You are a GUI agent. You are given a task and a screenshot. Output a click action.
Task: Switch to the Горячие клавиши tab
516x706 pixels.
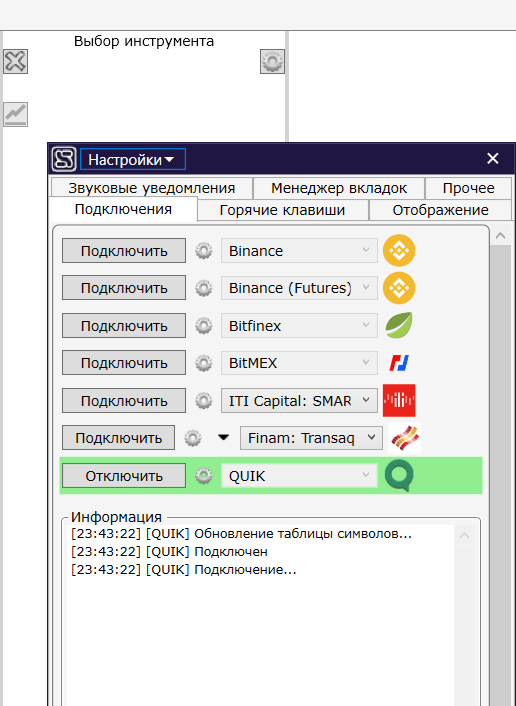pyautogui.click(x=282, y=210)
